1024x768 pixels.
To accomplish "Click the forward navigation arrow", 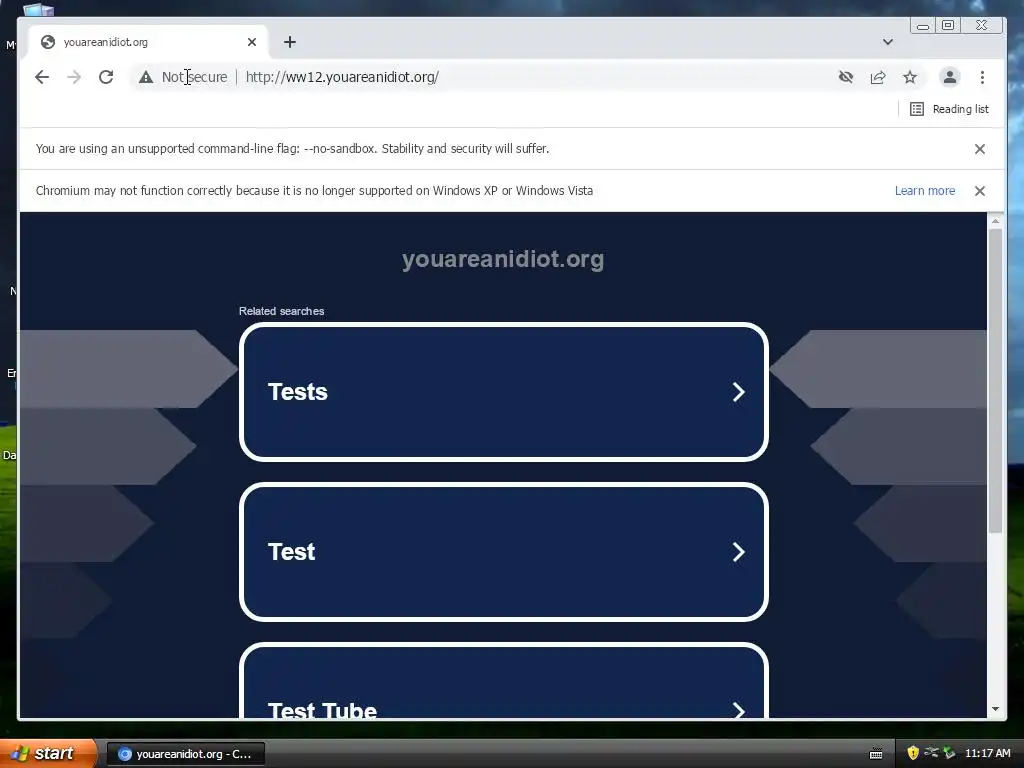I will pyautogui.click(x=74, y=77).
